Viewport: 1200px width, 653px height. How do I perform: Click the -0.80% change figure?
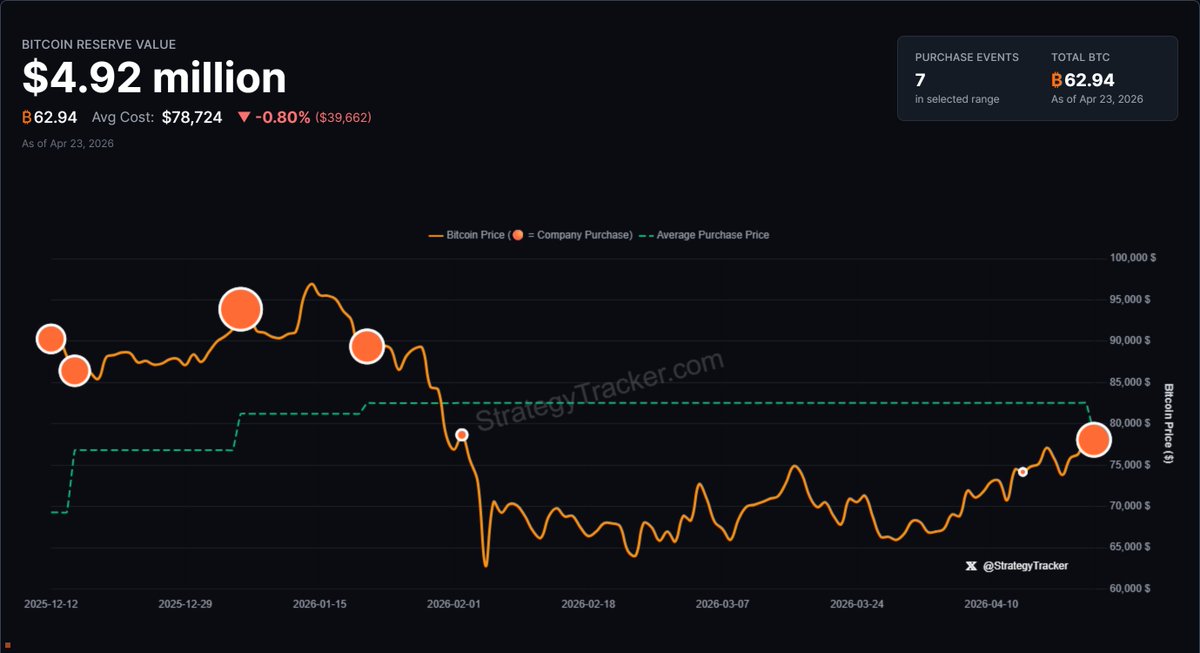(x=282, y=117)
